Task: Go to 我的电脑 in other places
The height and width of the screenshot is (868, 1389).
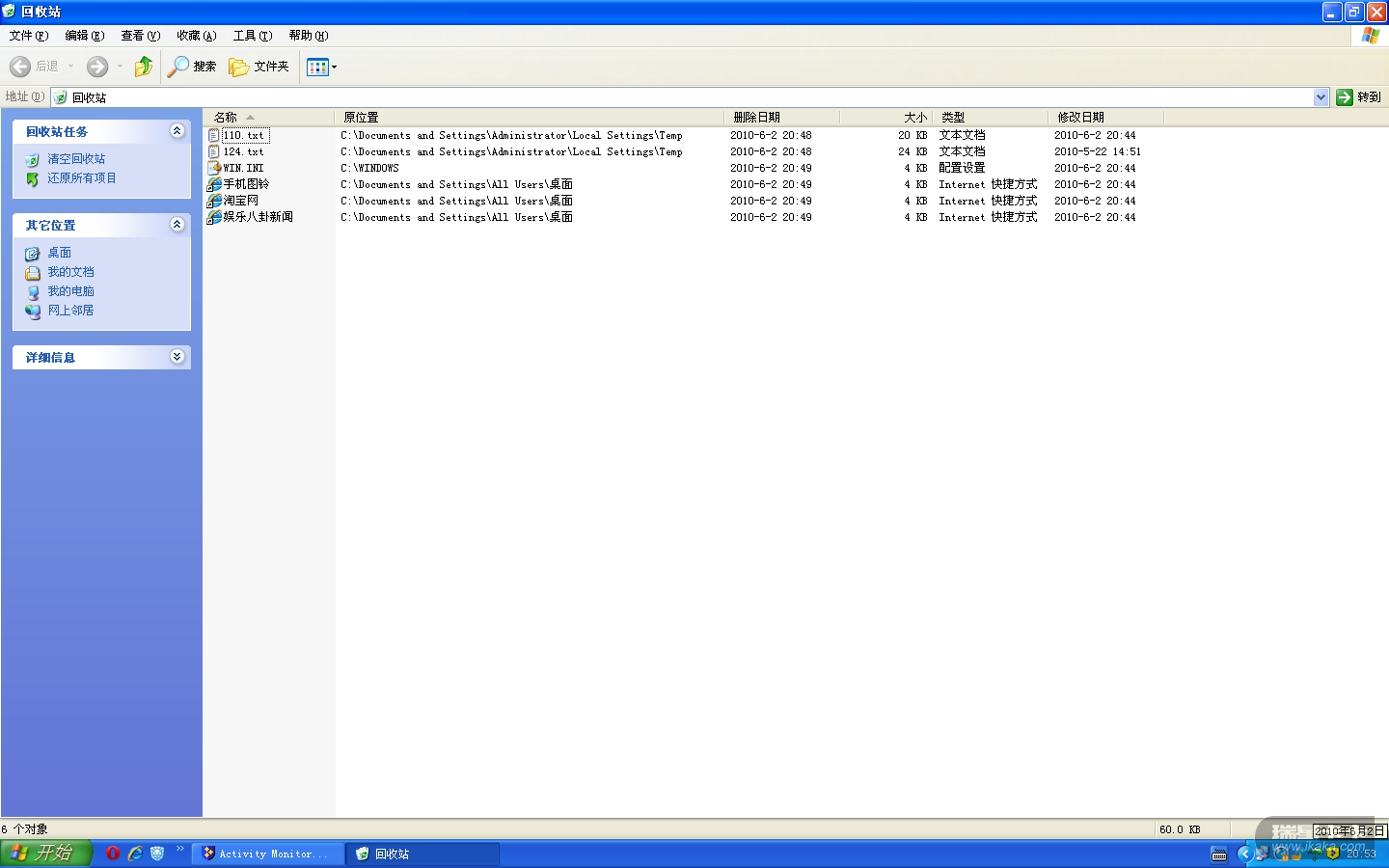Action: coord(71,291)
